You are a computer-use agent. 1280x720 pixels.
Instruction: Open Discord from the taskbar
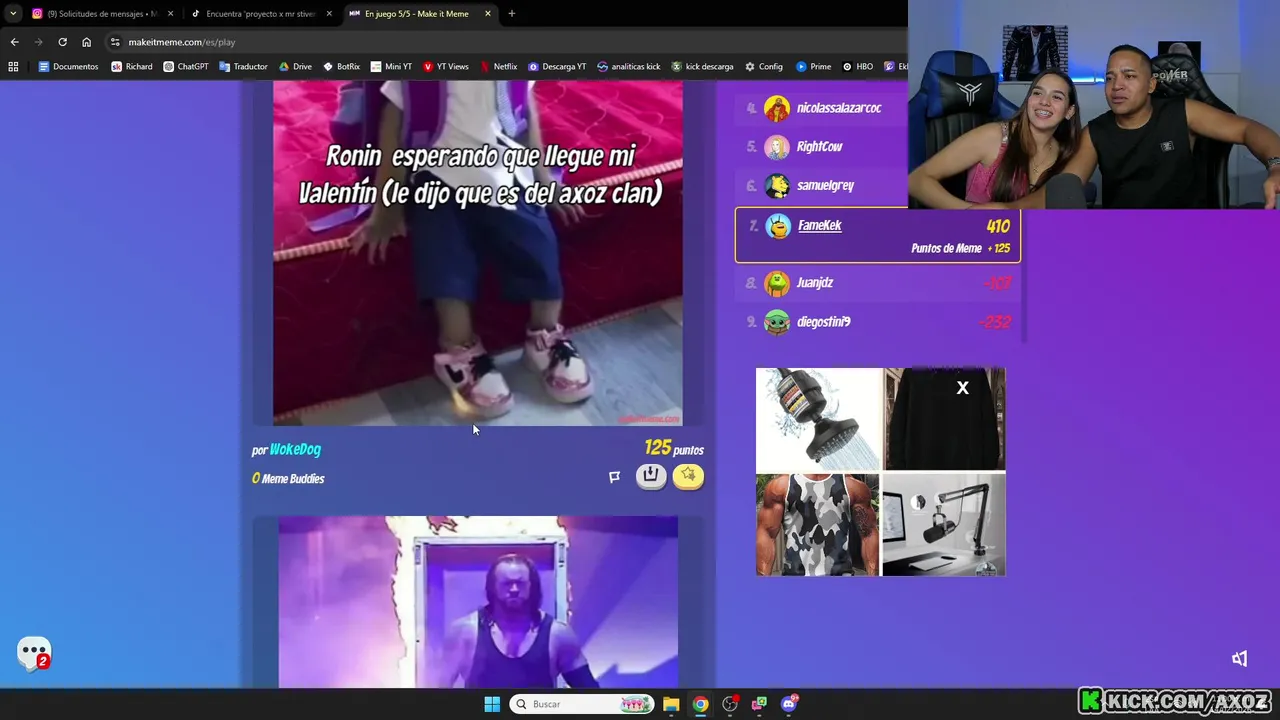point(789,704)
